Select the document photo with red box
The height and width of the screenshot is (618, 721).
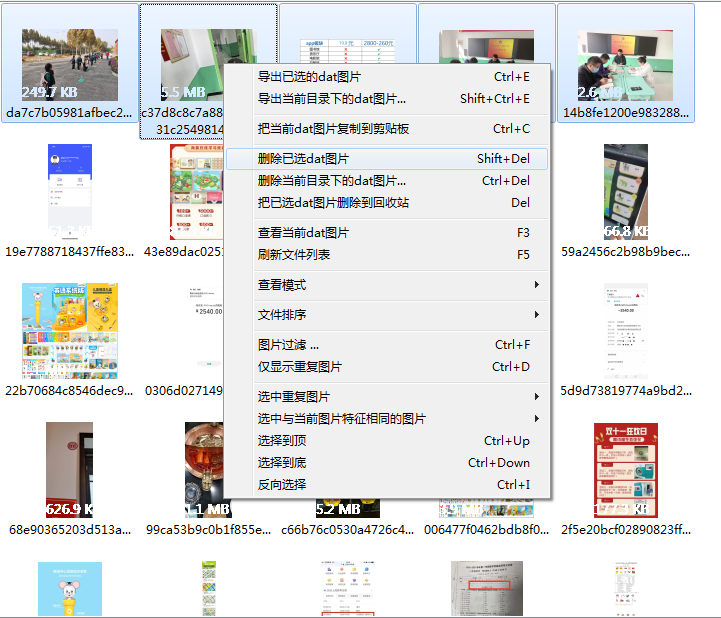(x=487, y=588)
